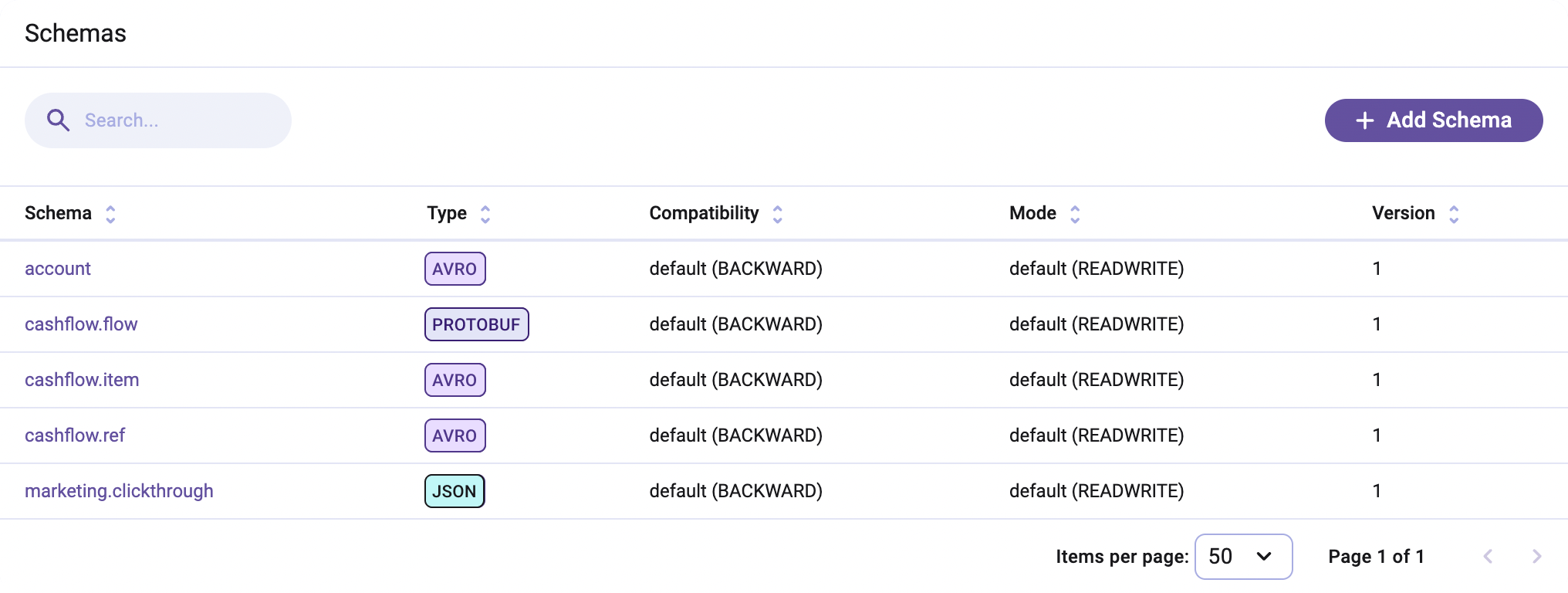The width and height of the screenshot is (1568, 593).
Task: Click the plus icon on Add Schema
Action: pyautogui.click(x=1365, y=120)
